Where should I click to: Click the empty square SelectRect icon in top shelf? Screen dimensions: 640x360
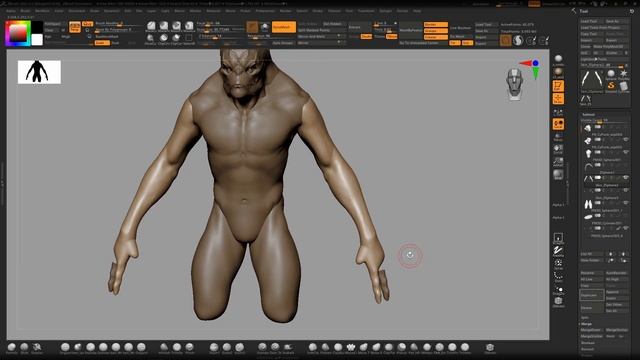pyautogui.click(x=189, y=38)
